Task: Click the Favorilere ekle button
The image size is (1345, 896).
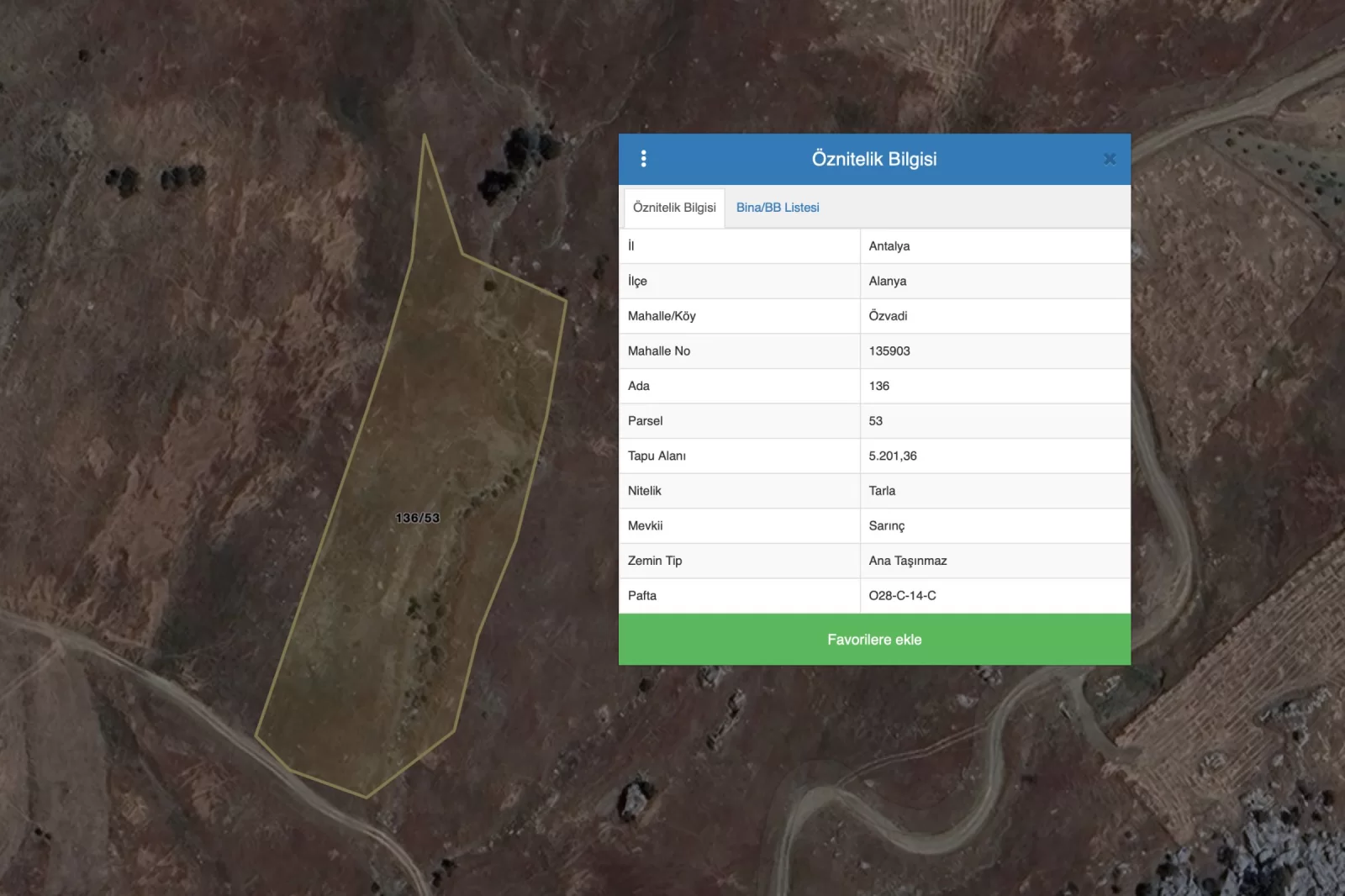Action: (x=874, y=640)
